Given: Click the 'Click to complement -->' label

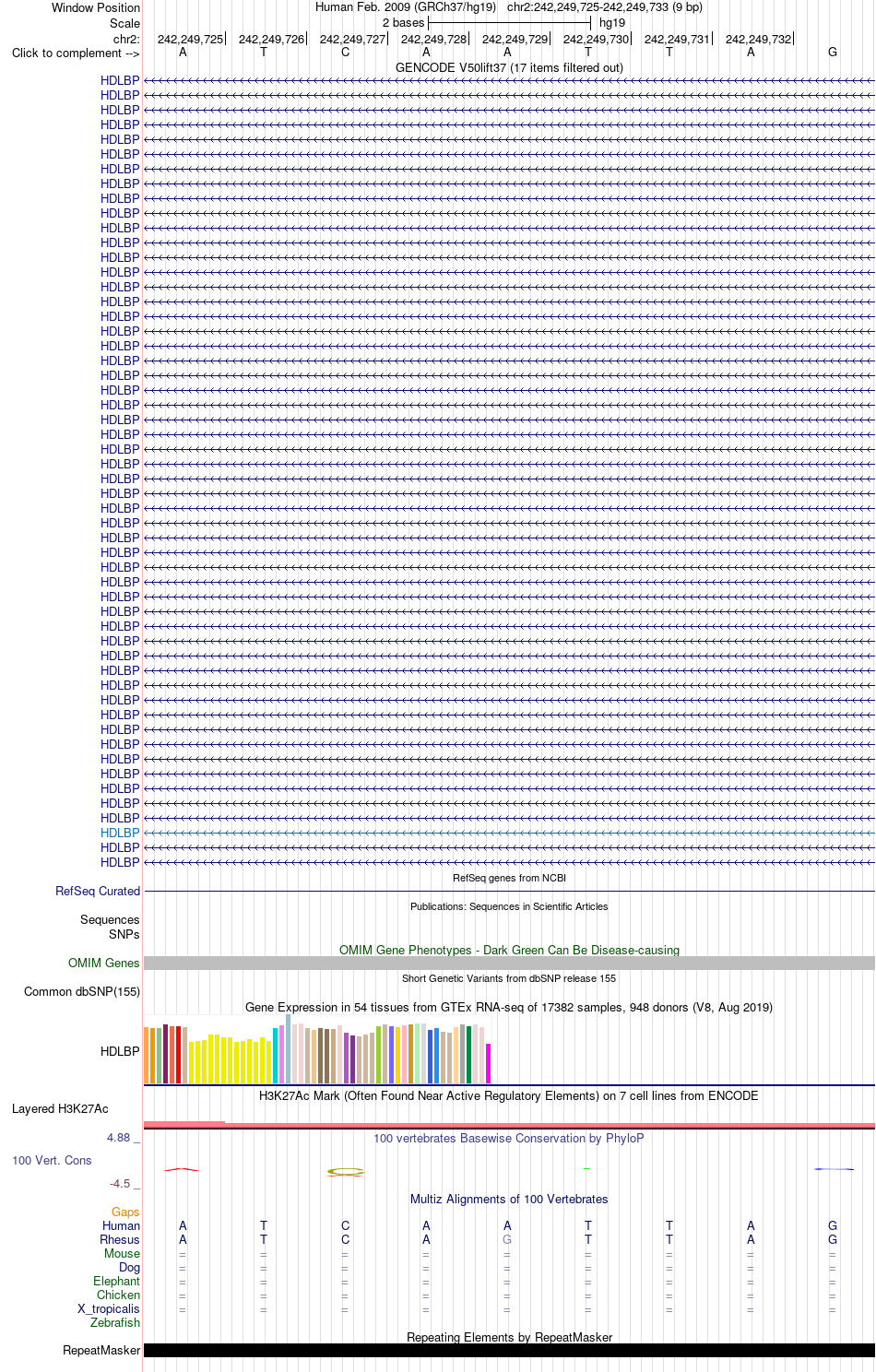Looking at the screenshot, I should point(76,53).
